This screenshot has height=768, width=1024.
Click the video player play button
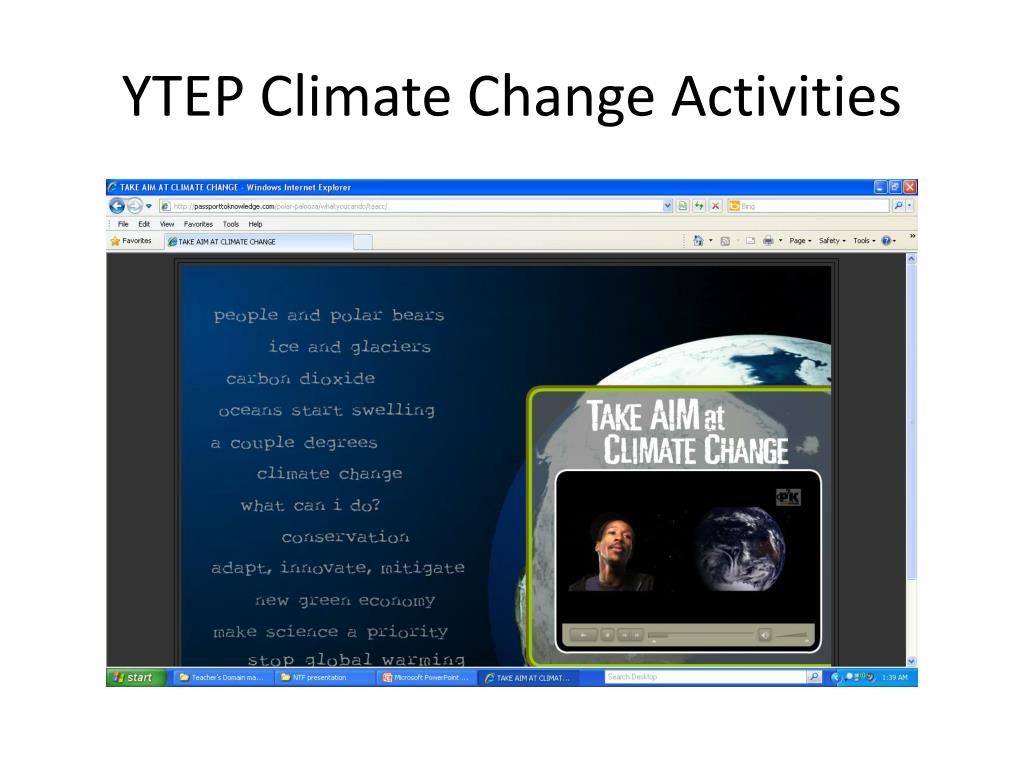click(x=584, y=634)
